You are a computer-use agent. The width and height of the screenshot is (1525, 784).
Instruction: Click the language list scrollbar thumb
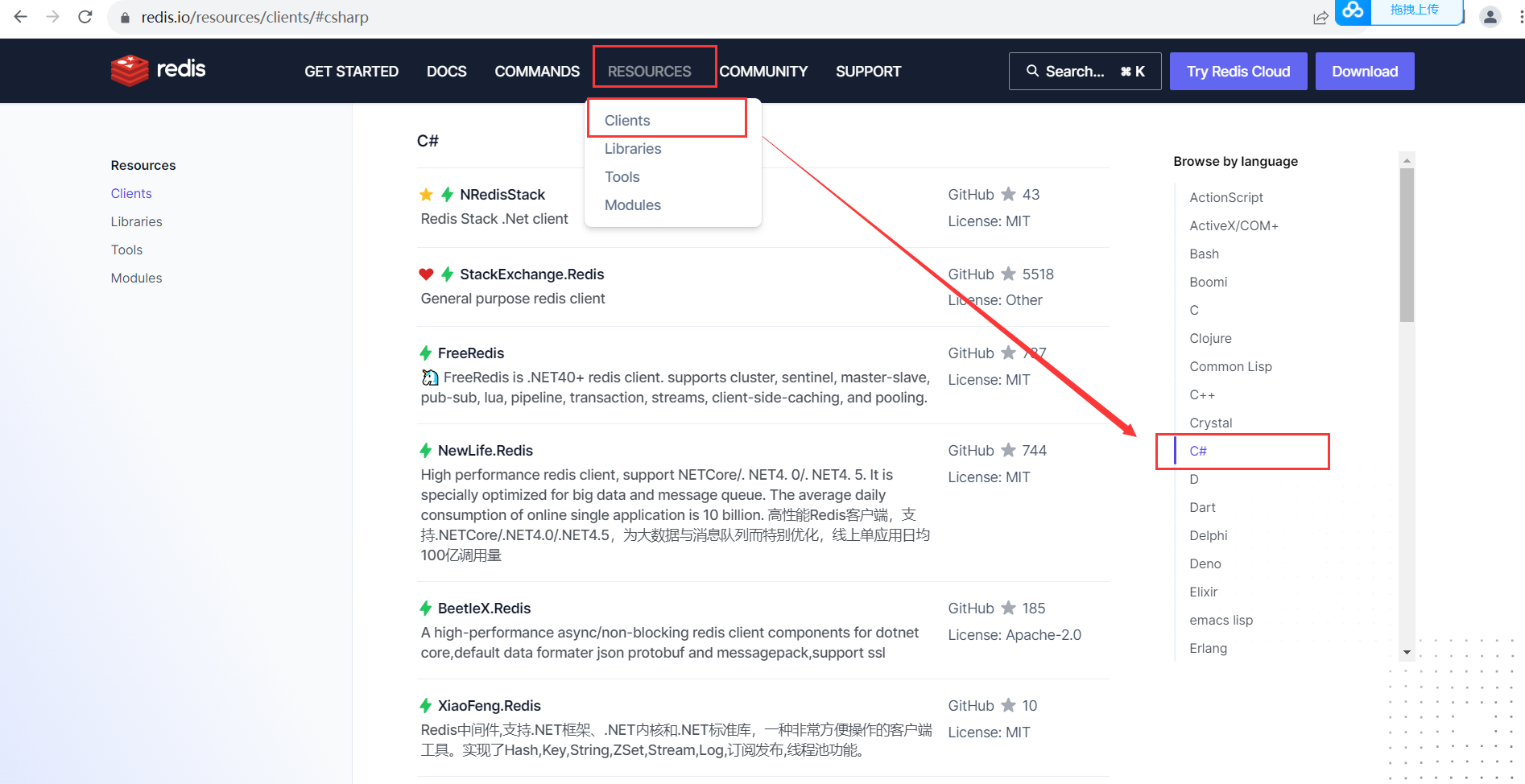[x=1407, y=245]
